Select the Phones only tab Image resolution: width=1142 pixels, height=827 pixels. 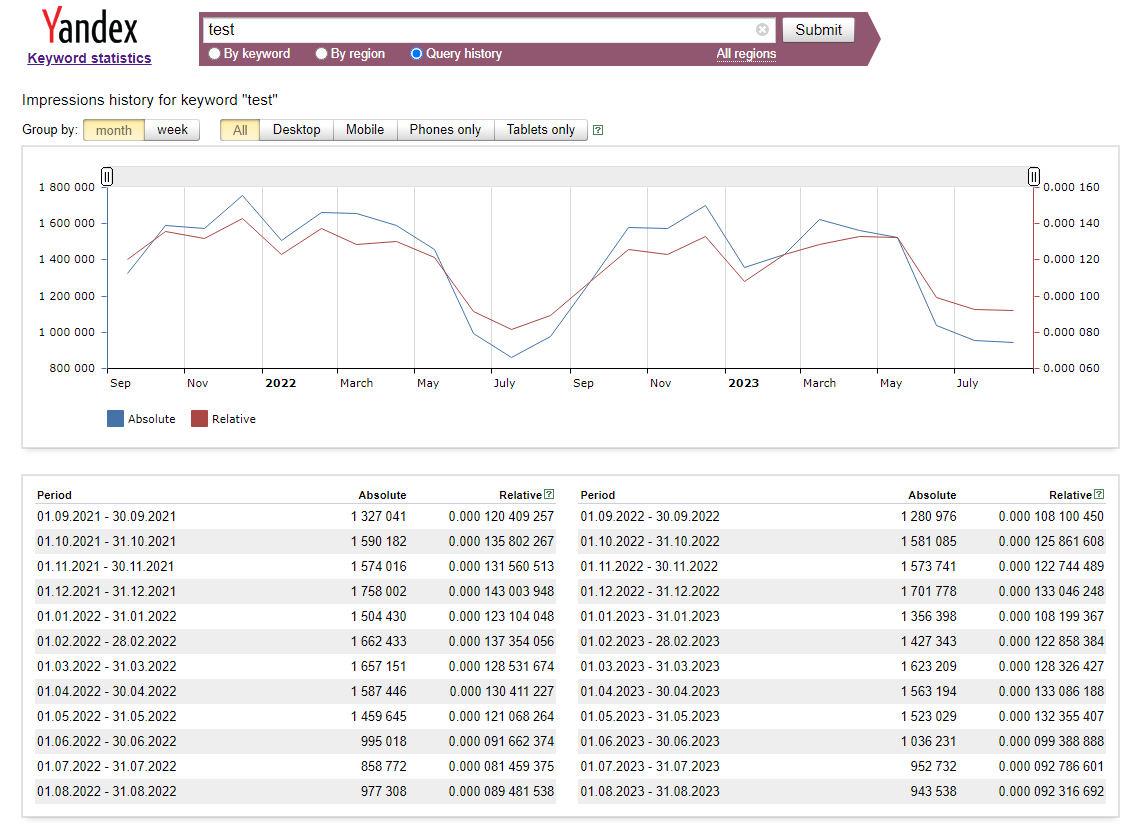click(x=445, y=129)
